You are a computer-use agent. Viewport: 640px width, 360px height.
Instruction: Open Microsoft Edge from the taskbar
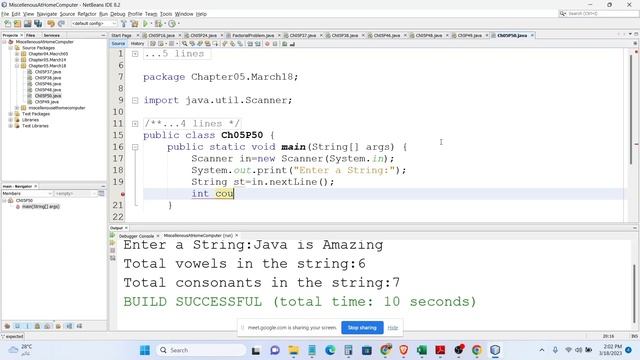330,350
